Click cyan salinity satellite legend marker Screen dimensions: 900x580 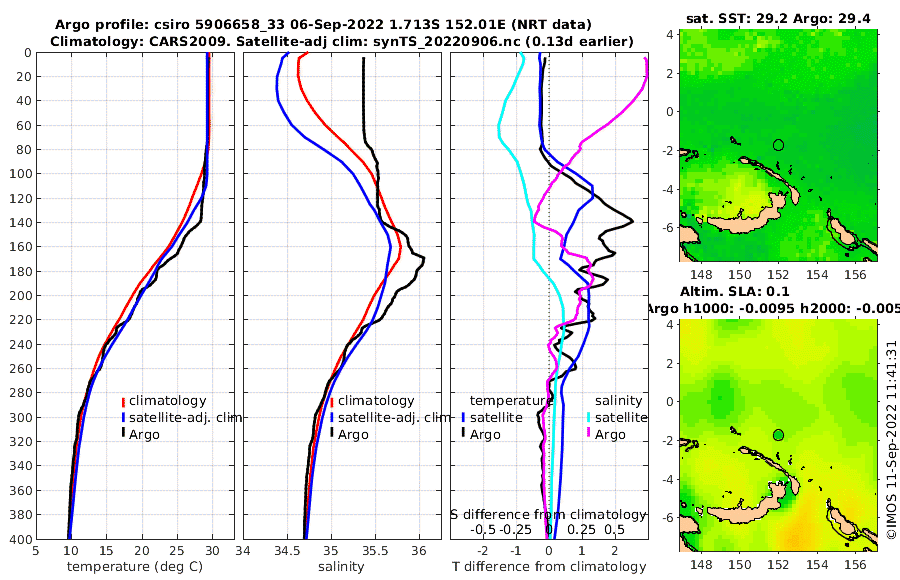click(x=589, y=418)
